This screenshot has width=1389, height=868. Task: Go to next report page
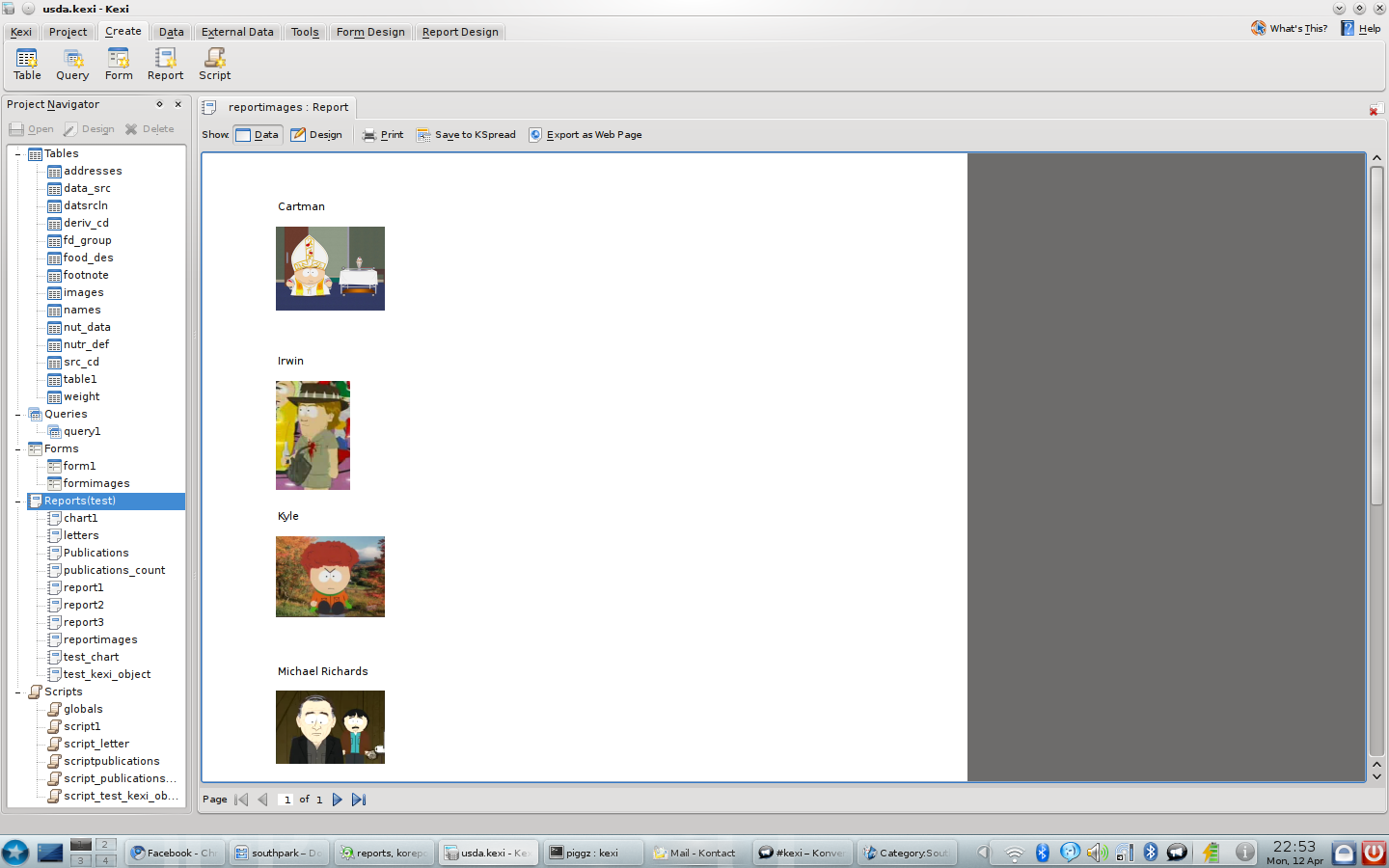click(337, 800)
